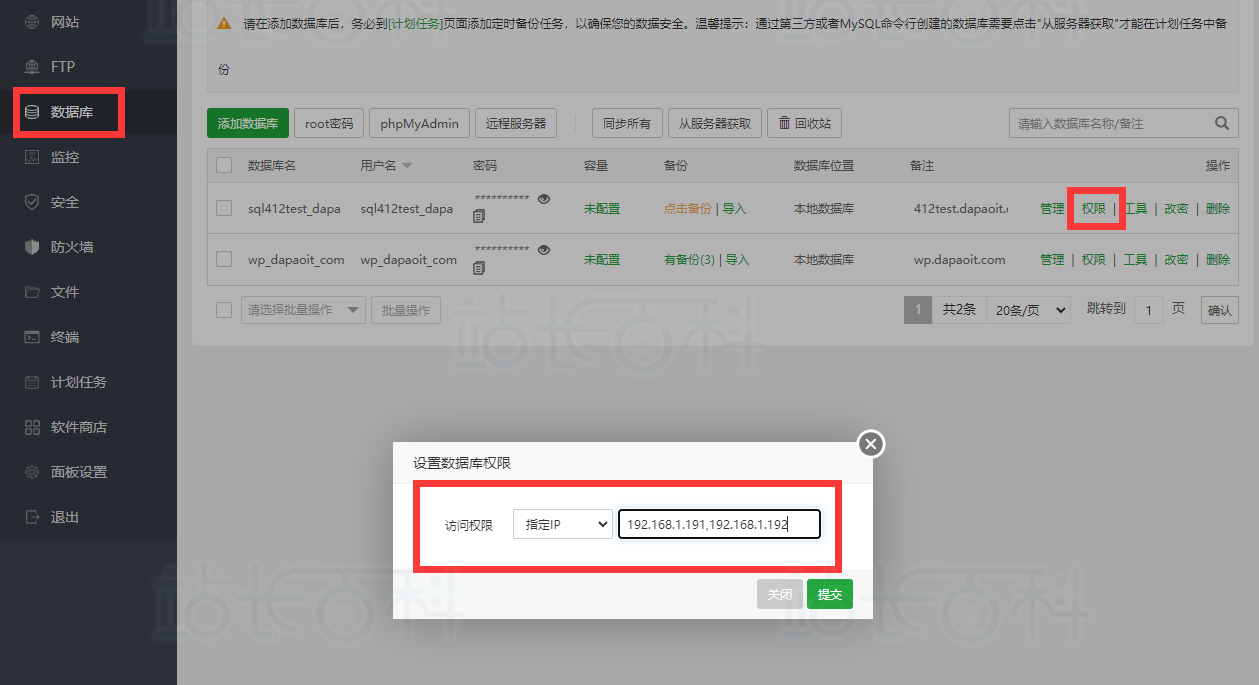Click the copy password icon for wp_dapaoit_com
Viewport: 1259px width, 685px height.
(479, 267)
